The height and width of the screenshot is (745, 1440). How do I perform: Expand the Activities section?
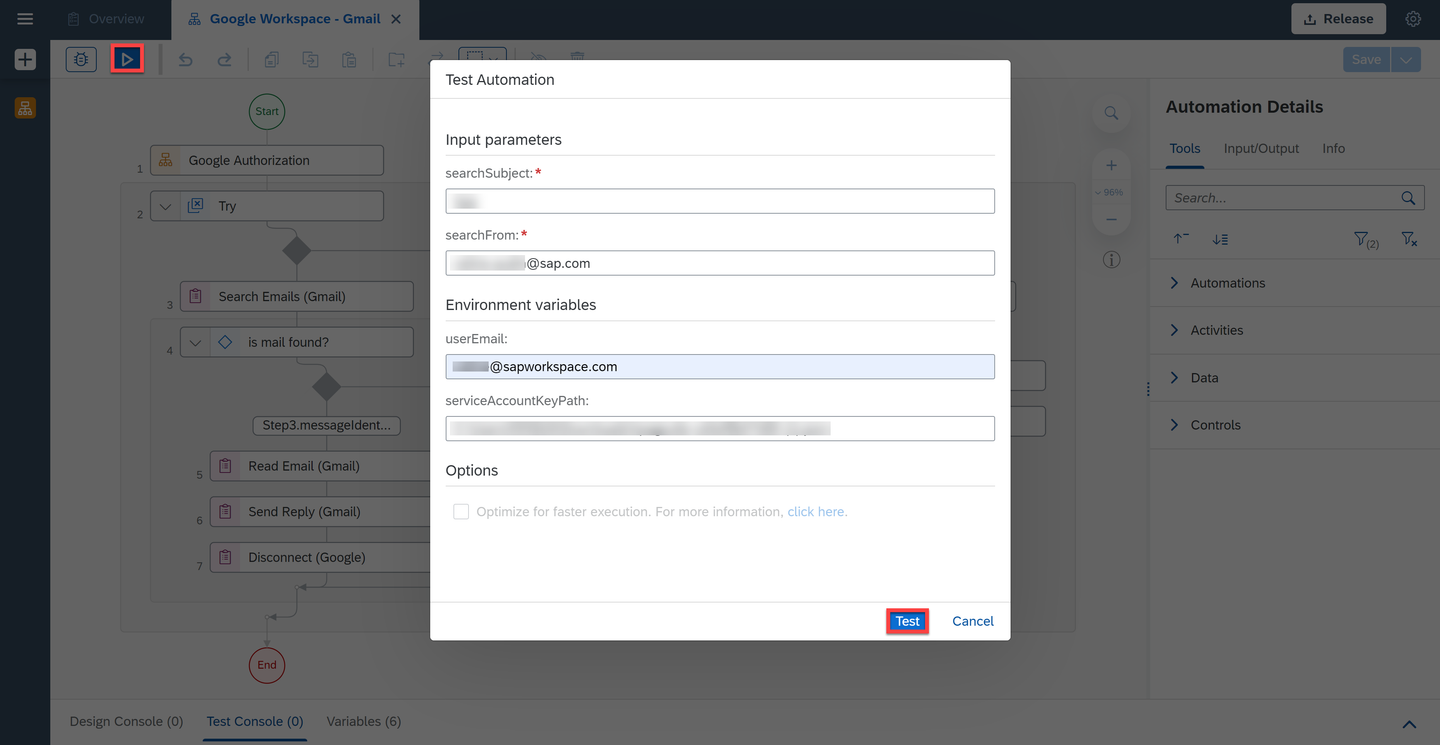coord(1174,330)
